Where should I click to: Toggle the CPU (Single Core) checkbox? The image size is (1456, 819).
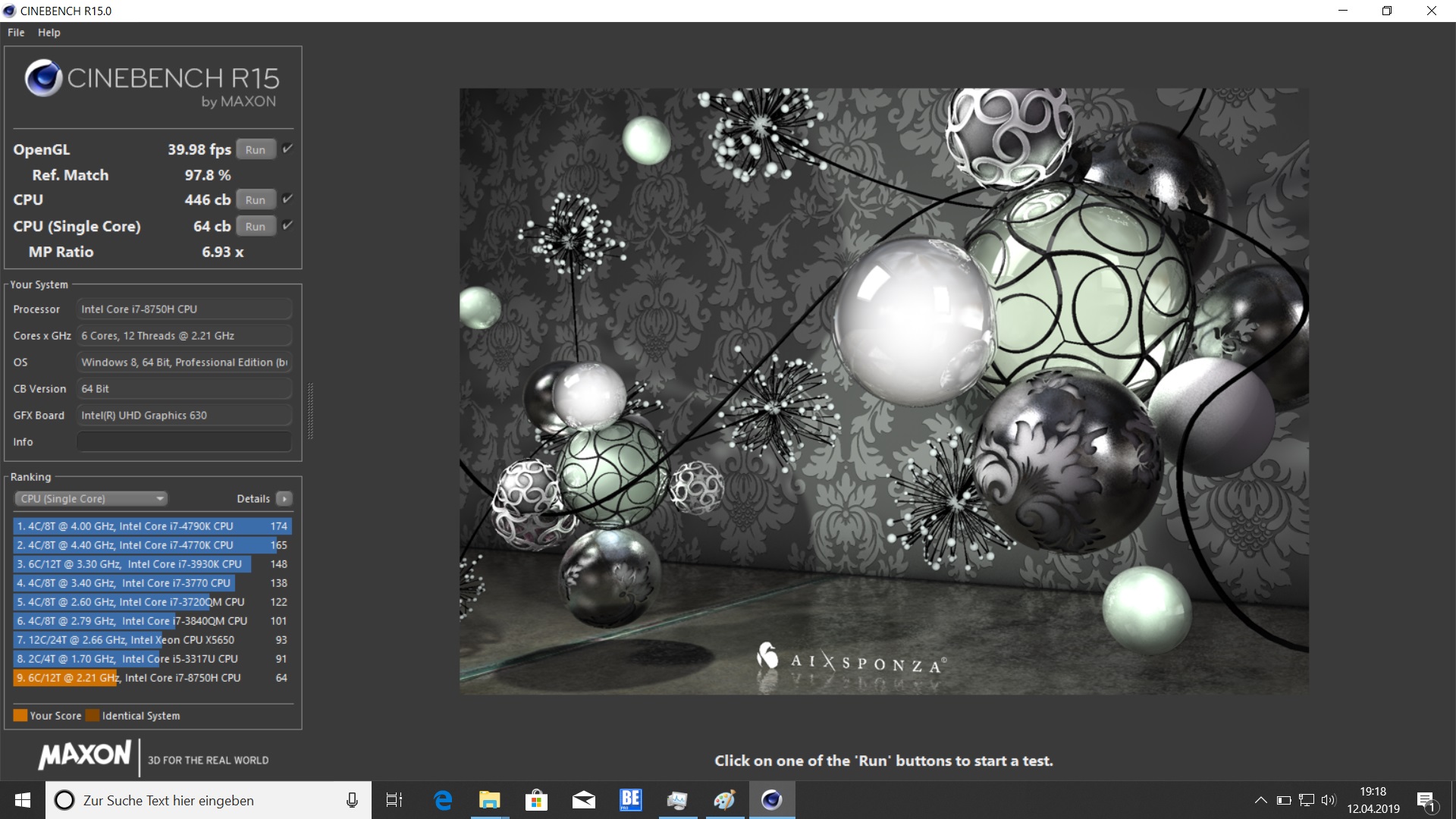coord(287,226)
